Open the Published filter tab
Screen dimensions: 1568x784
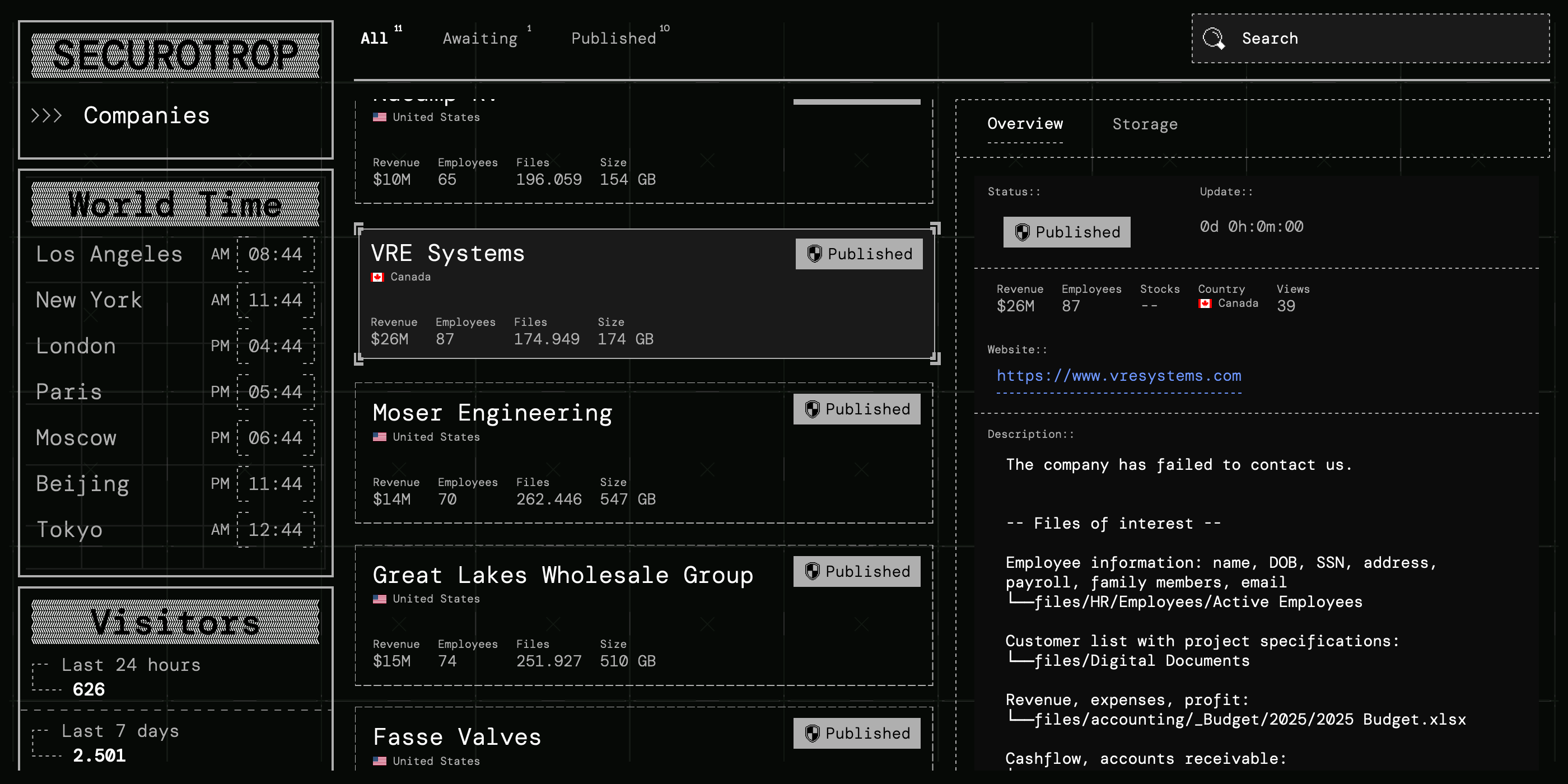pyautogui.click(x=614, y=38)
